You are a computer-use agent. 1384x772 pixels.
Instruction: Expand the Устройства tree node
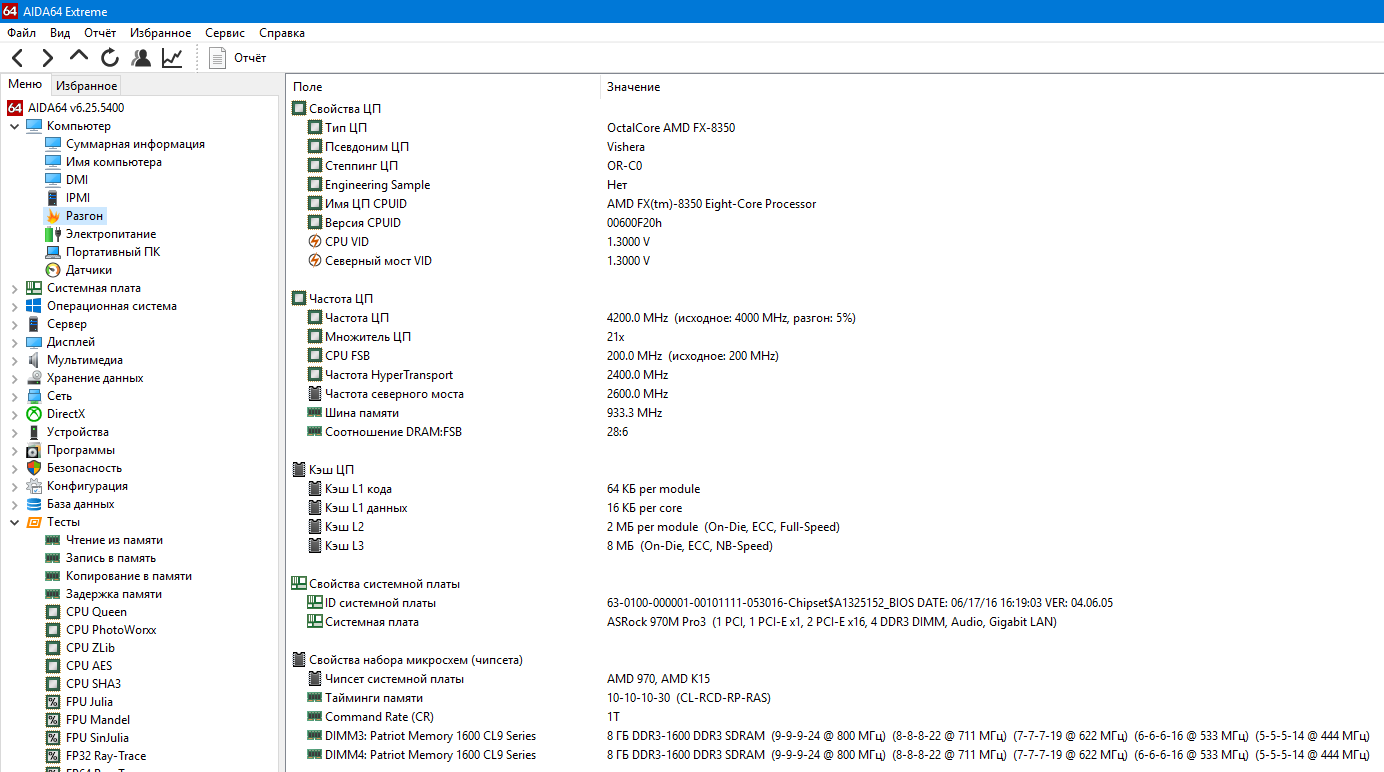pos(14,432)
